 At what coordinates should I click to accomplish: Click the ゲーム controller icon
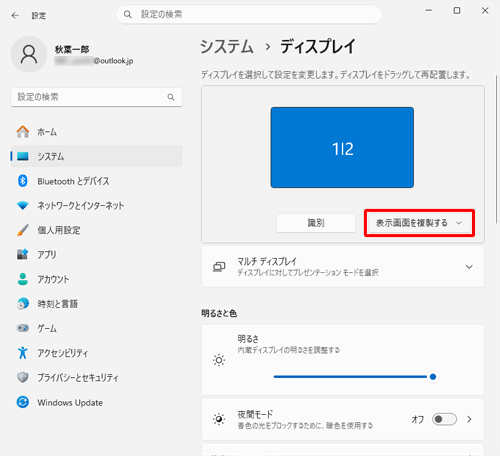click(23, 328)
